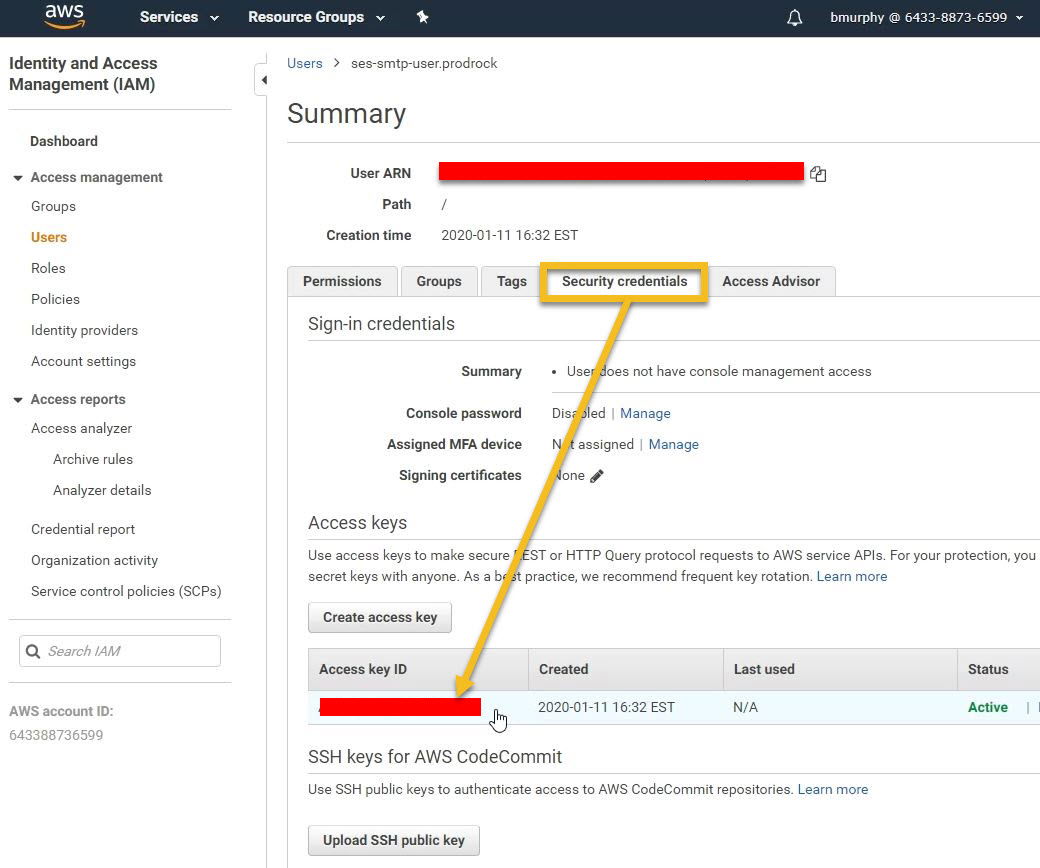Viewport: 1040px width, 868px height.
Task: Collapse the IAM sidebar panel arrow
Action: (x=263, y=80)
